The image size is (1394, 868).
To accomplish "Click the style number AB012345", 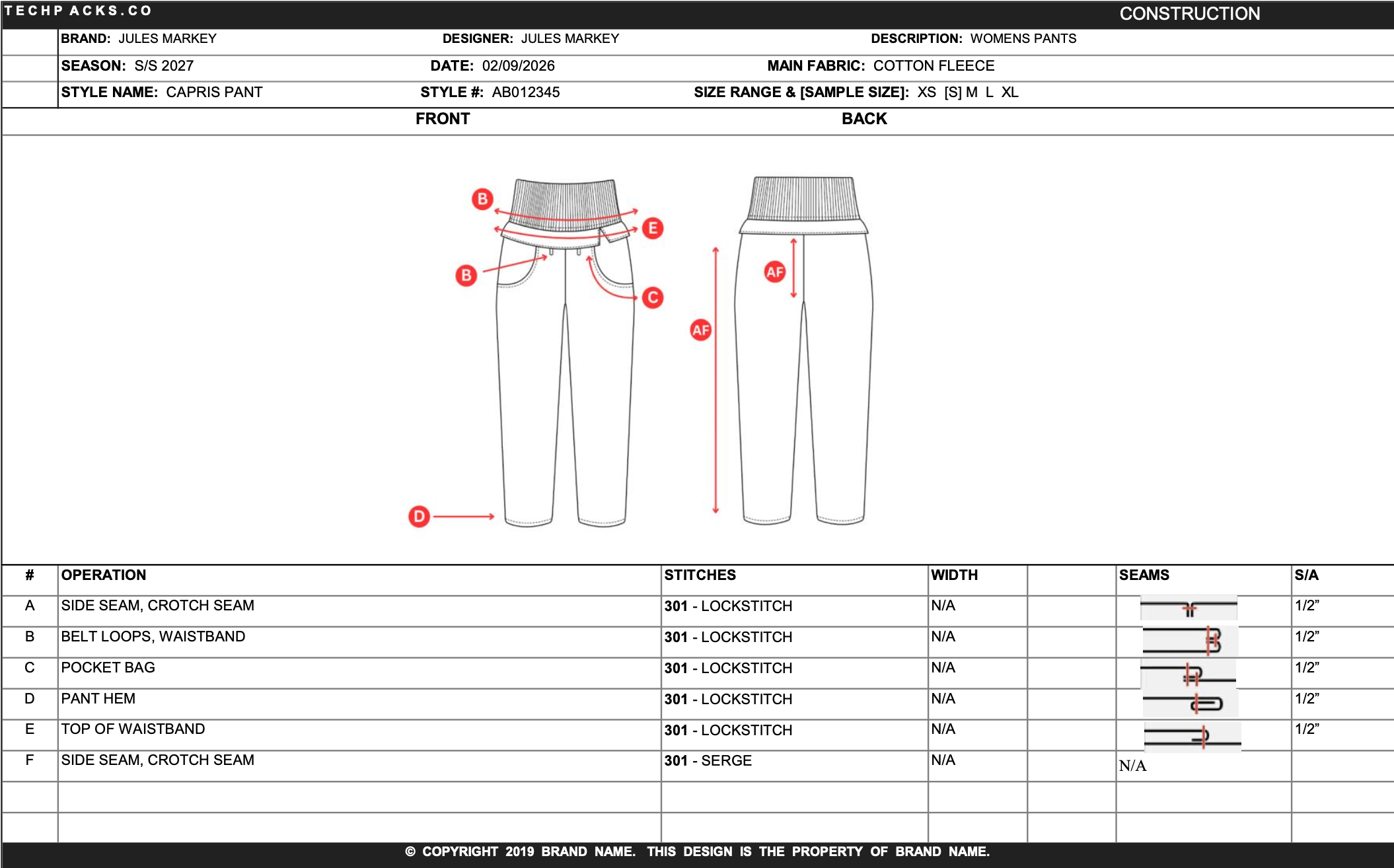I will click(527, 92).
